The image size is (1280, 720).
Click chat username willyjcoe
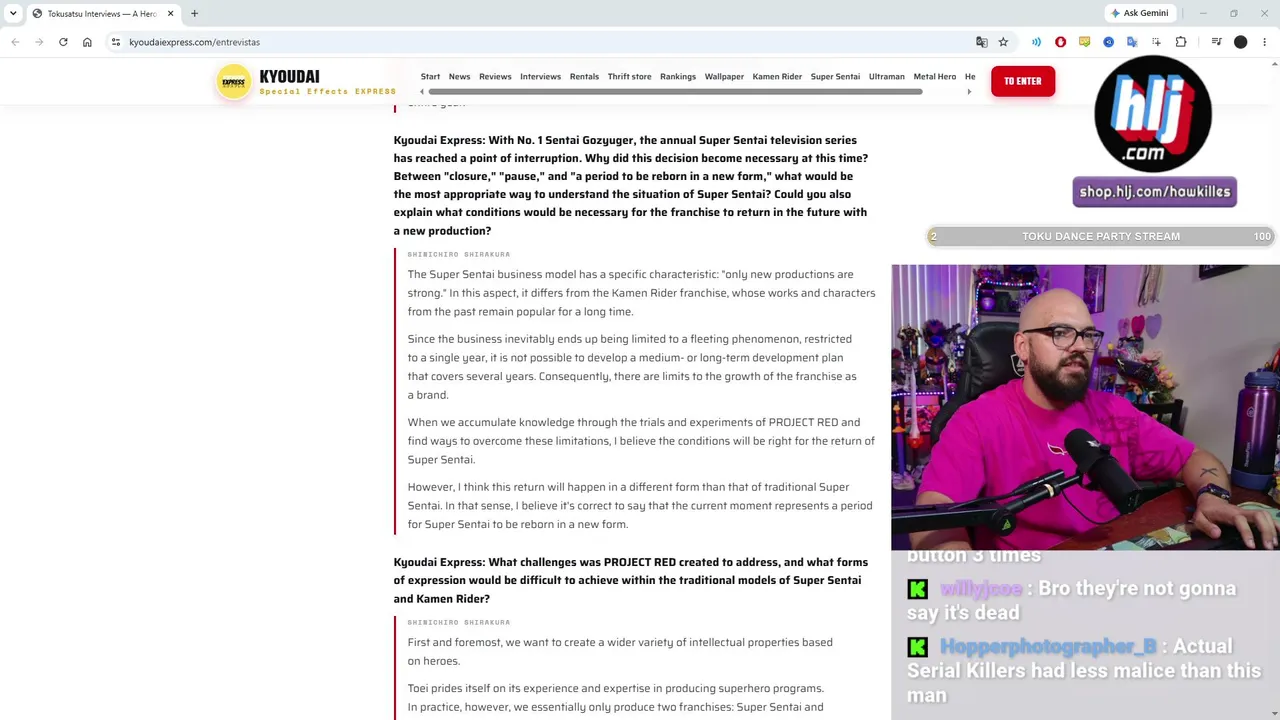[981, 588]
